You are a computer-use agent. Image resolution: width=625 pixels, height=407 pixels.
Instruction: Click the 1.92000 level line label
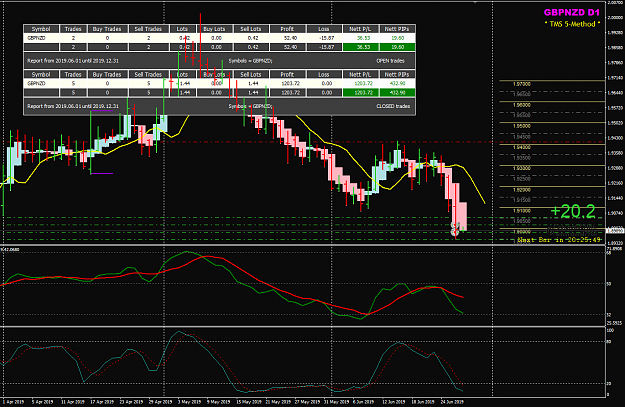pos(522,189)
